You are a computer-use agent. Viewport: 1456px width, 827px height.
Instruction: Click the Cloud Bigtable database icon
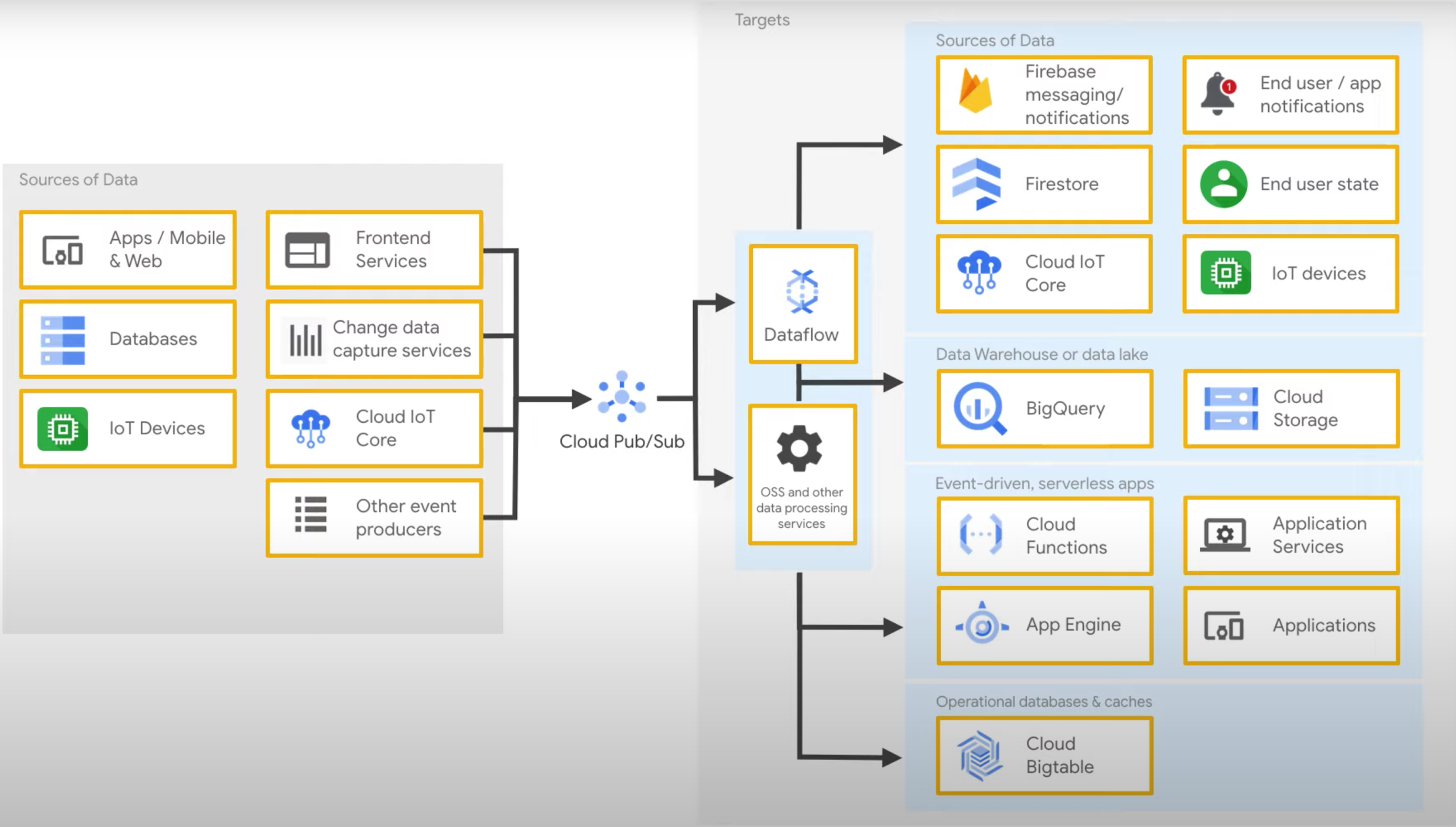981,756
